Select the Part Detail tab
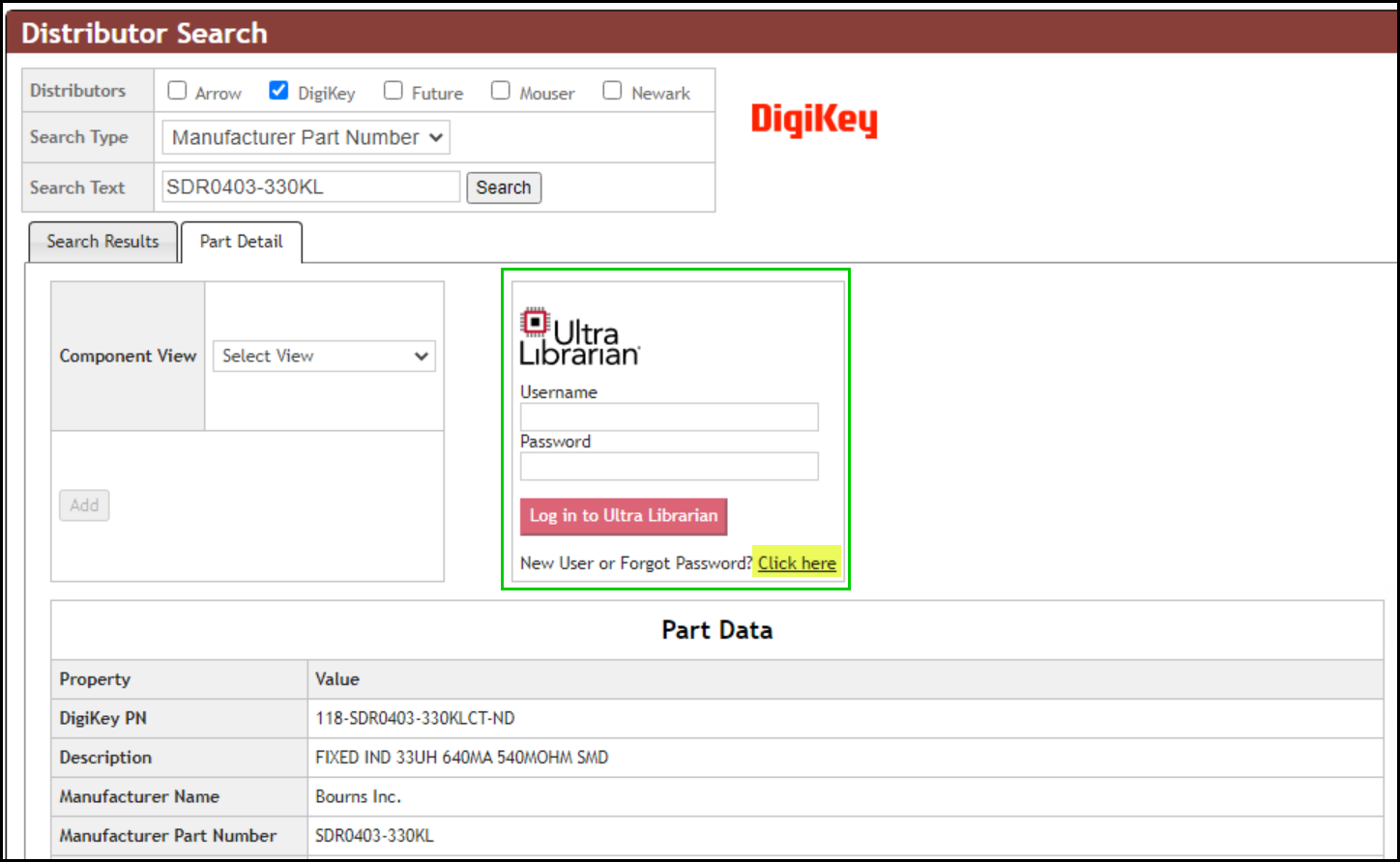The width and height of the screenshot is (1400, 862). coord(241,242)
